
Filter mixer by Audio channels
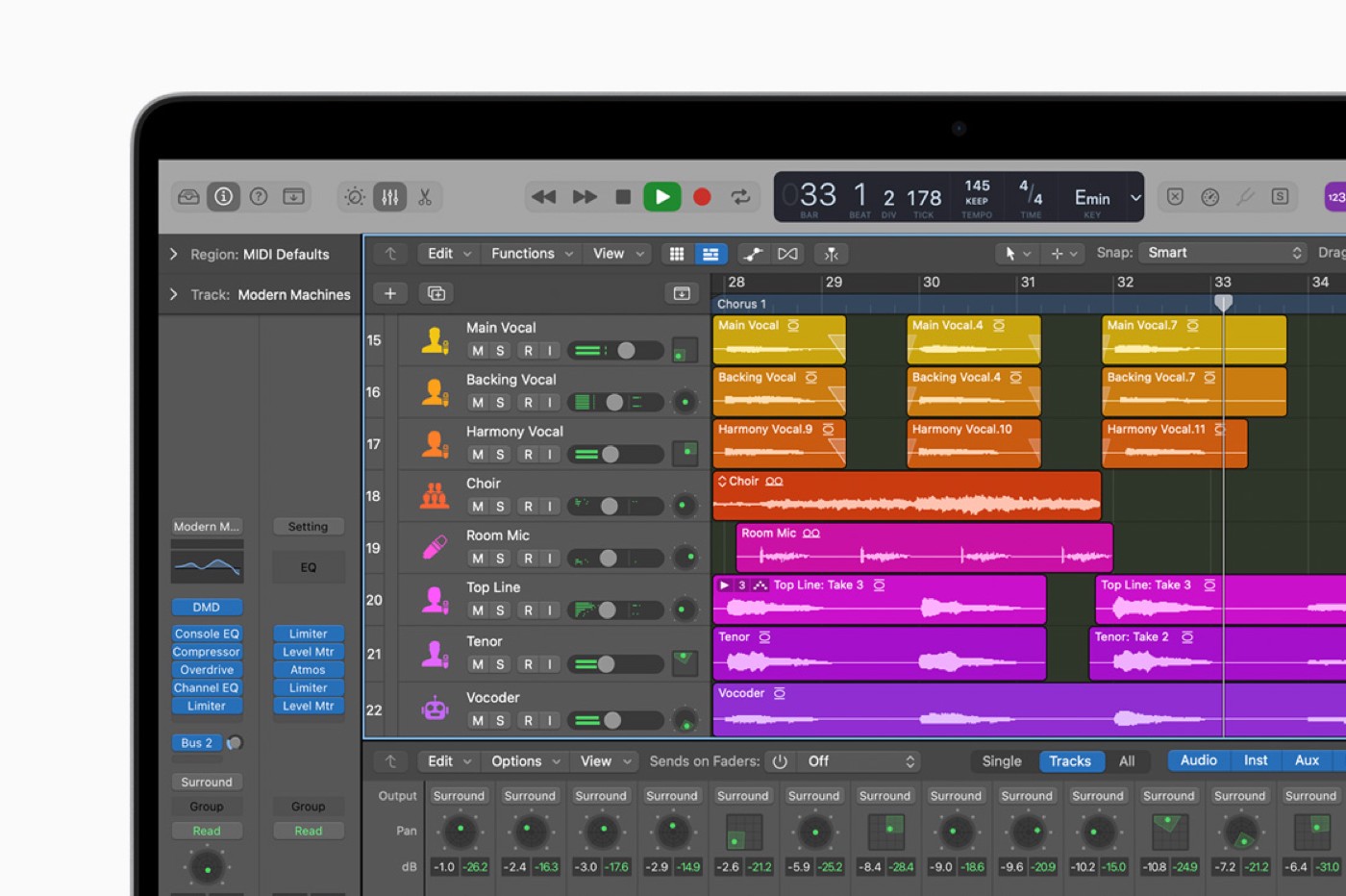pyautogui.click(x=1199, y=760)
